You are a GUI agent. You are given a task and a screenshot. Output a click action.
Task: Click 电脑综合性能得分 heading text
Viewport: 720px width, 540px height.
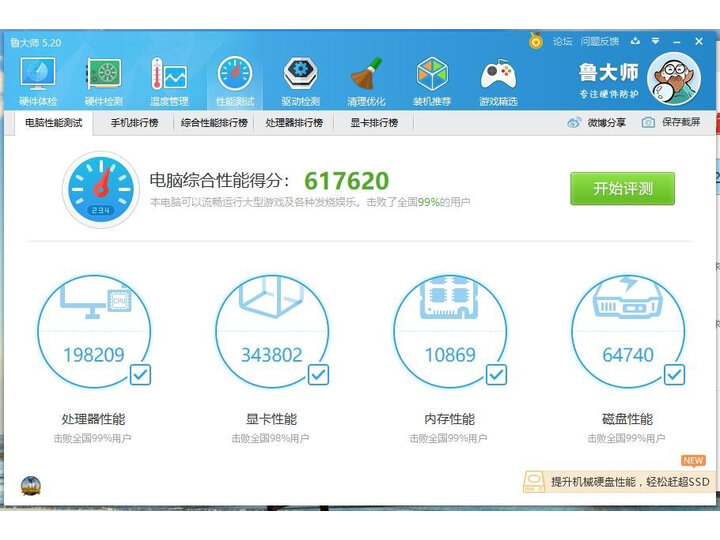[219, 180]
